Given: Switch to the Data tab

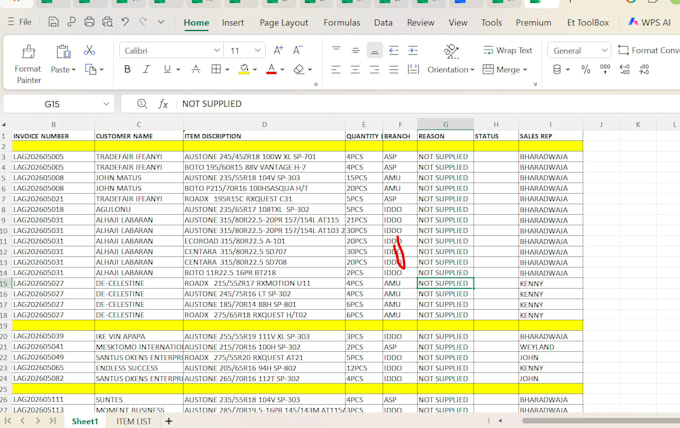Looking at the screenshot, I should pos(383,23).
